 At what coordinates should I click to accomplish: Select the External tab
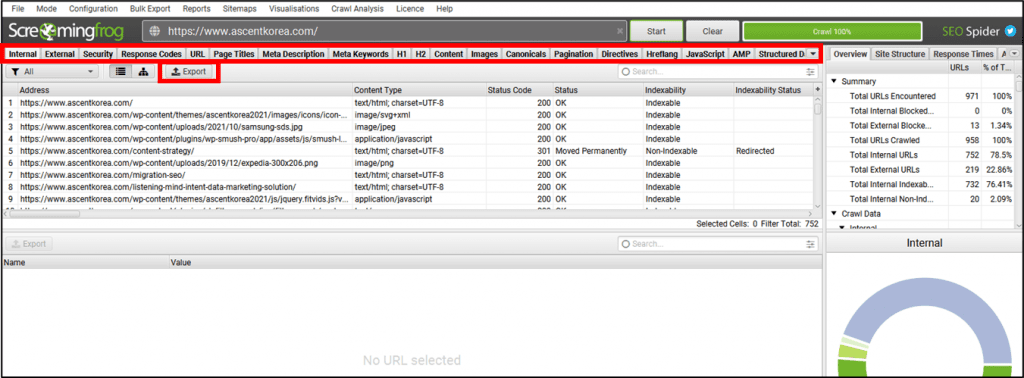coord(59,54)
